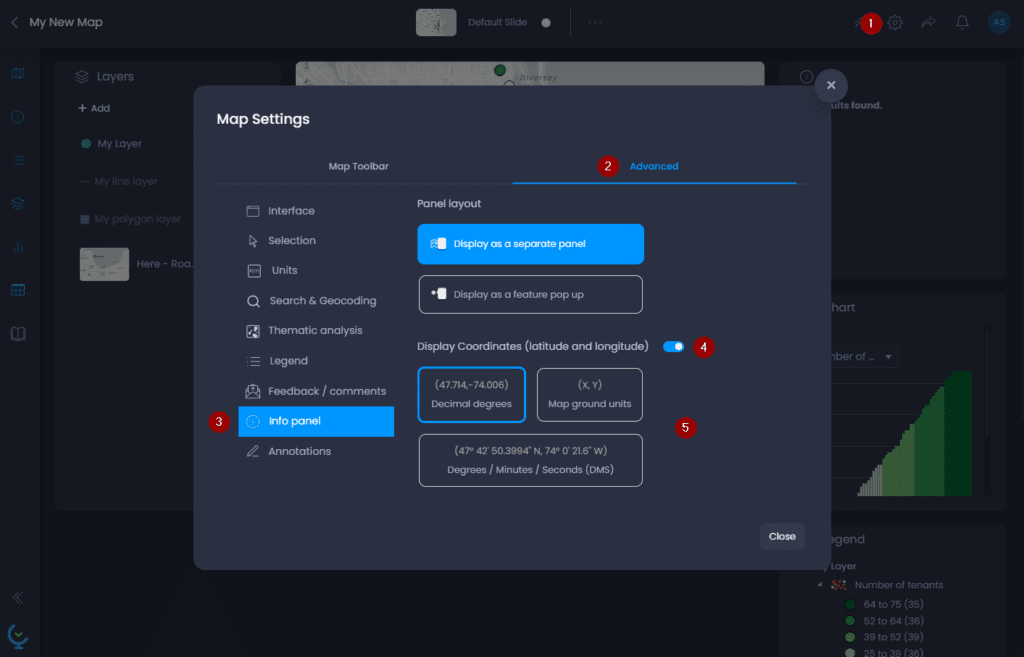Open the AS user avatar
The width and height of the screenshot is (1024, 657).
coord(999,22)
